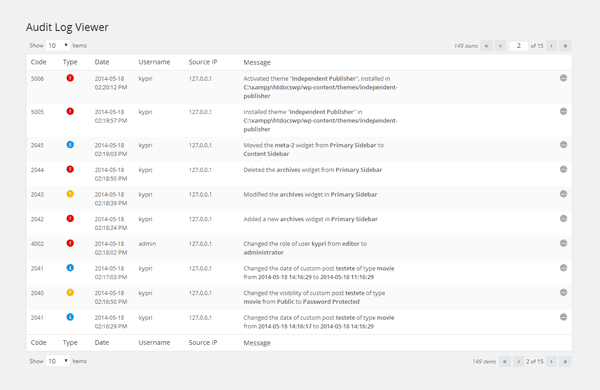600x390 pixels.
Task: Click red critical type icon on row 4002
Action: (x=70, y=243)
